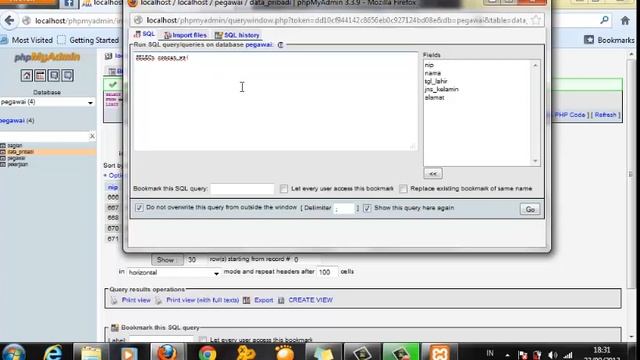Image resolution: width=640 pixels, height=360 pixels.
Task: Click the Delimiter input field
Action: pos(344,209)
